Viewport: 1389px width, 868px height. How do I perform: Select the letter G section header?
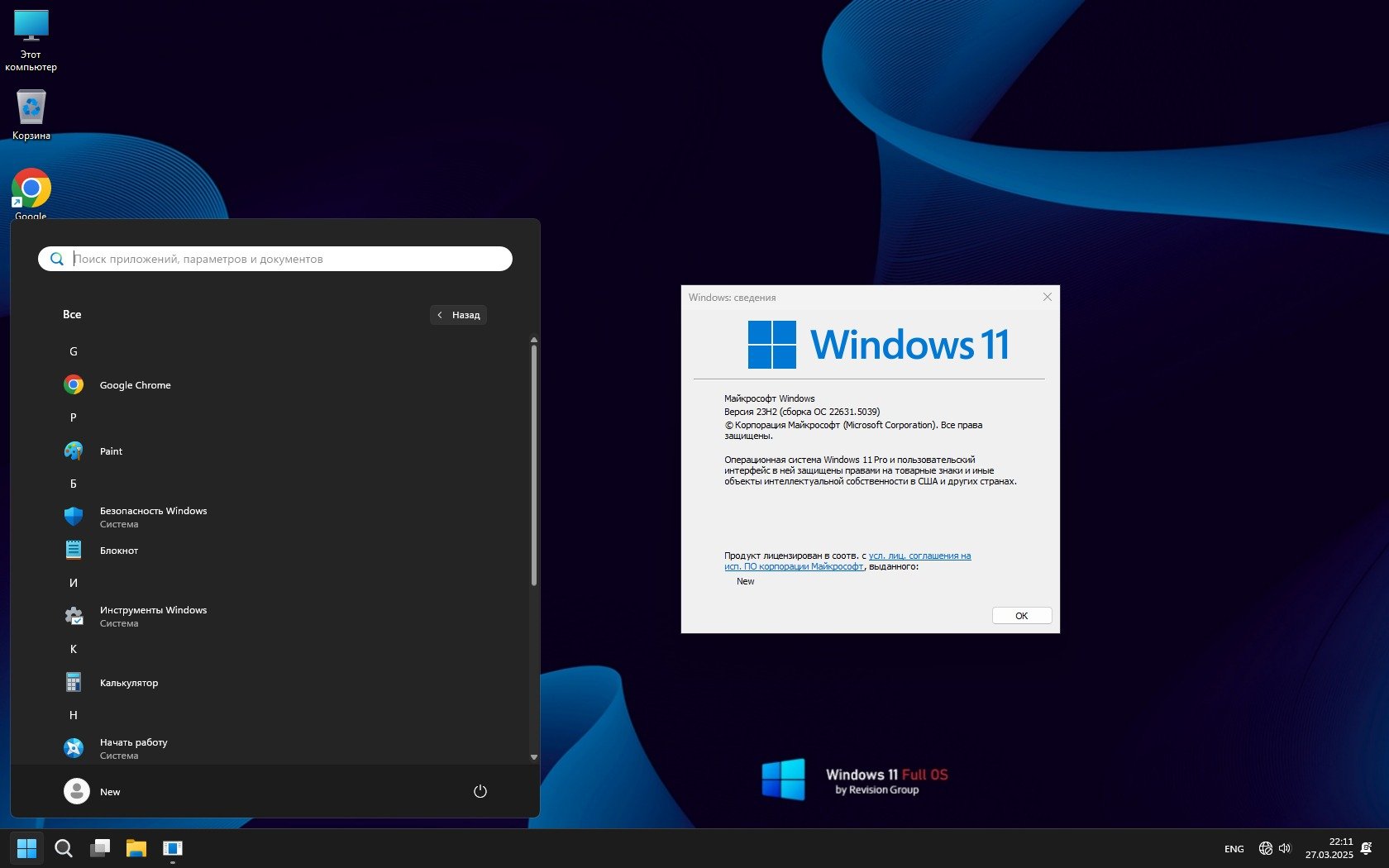point(74,352)
